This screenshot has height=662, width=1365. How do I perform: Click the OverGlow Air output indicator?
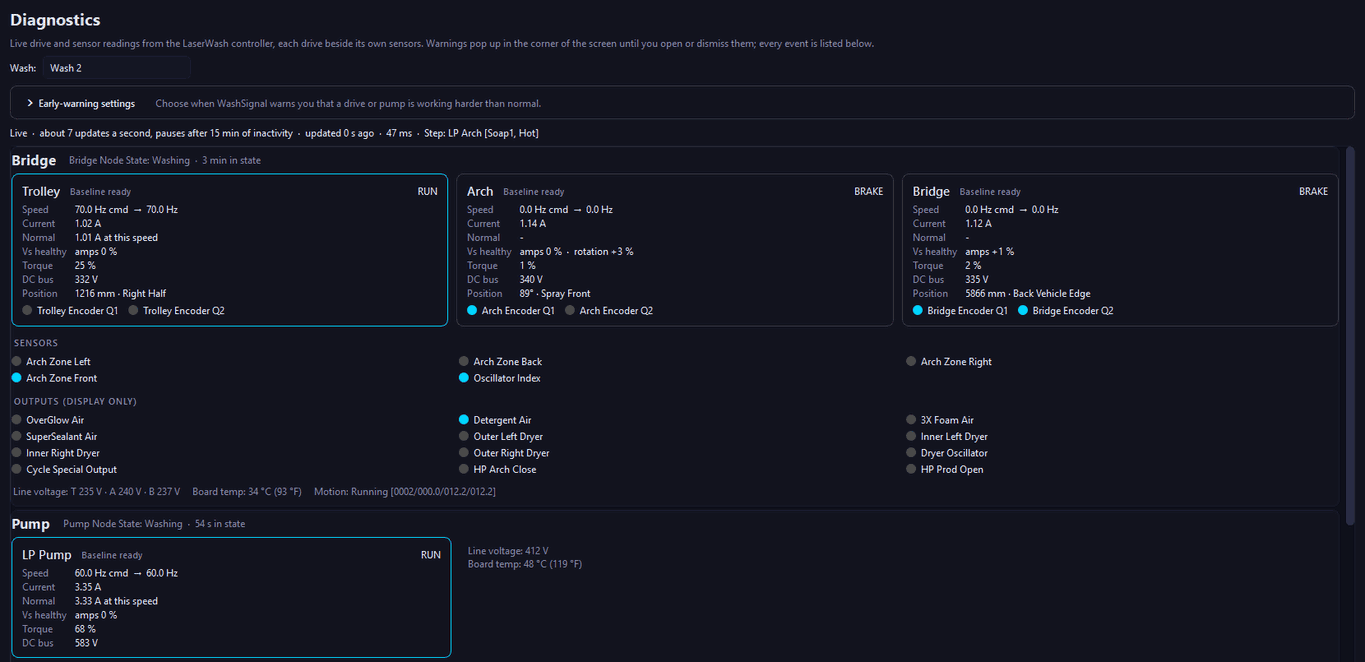[x=17, y=420]
